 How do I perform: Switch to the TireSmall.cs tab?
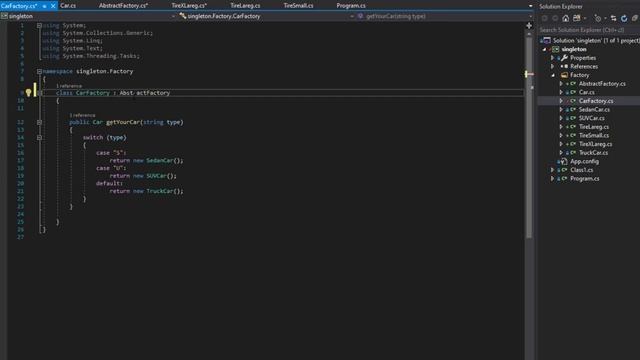coord(298,6)
